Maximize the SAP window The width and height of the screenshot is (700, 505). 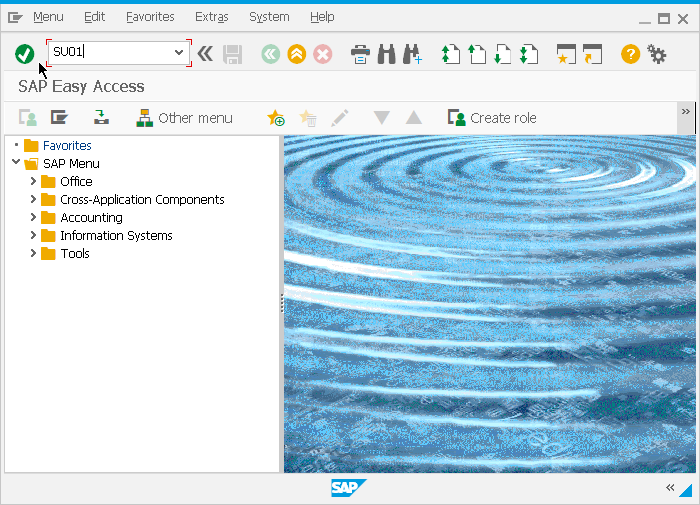664,19
